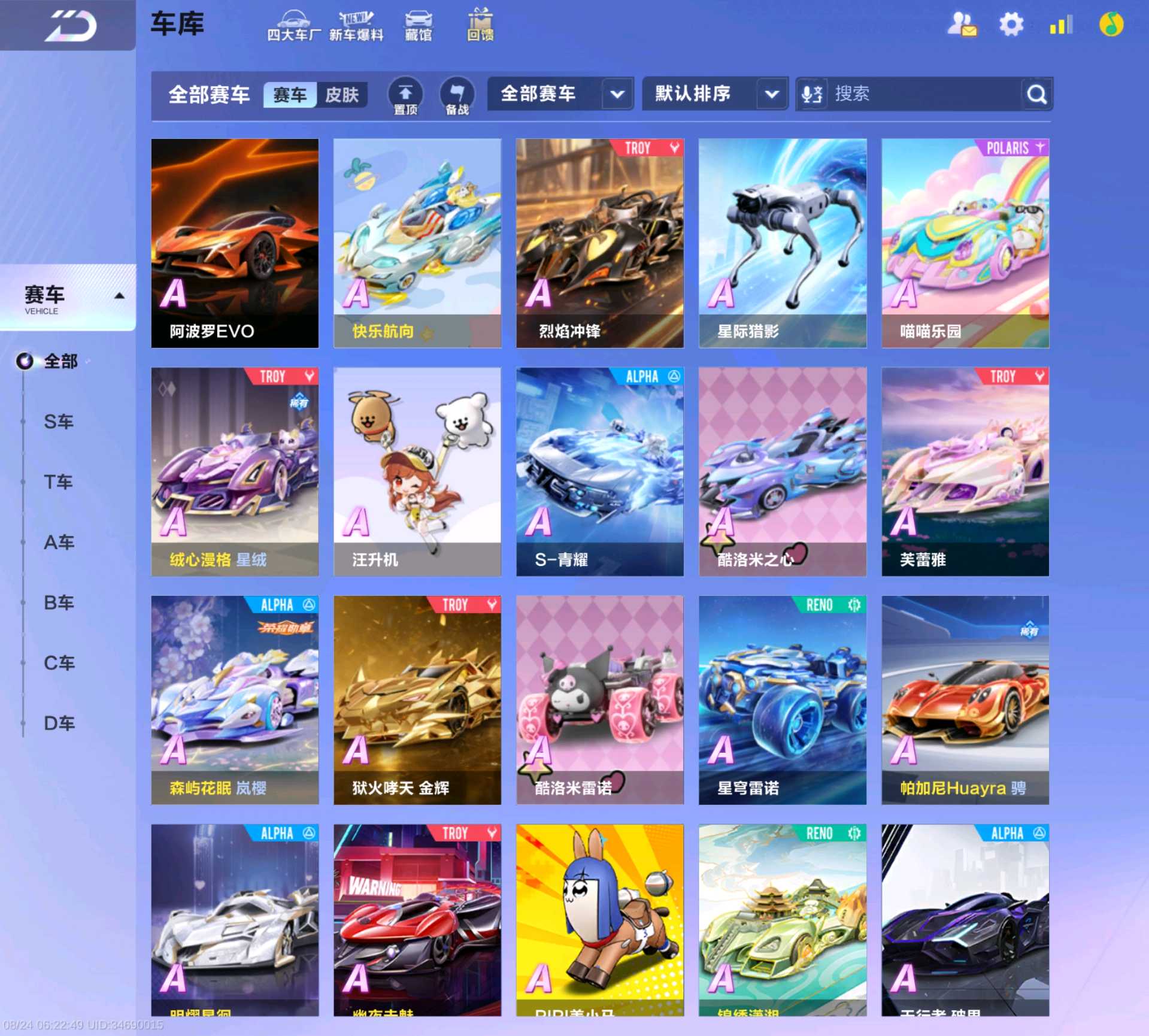Filter by A车 class
The height and width of the screenshot is (1036, 1149).
59,542
